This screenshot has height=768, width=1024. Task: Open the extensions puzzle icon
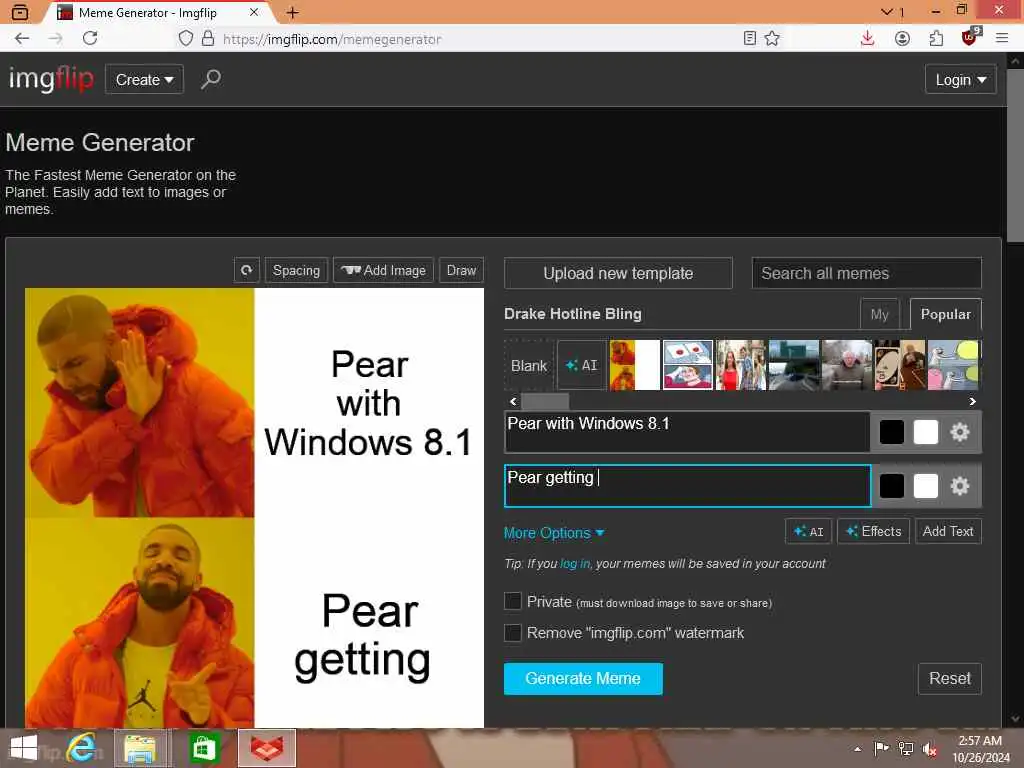[x=936, y=39]
